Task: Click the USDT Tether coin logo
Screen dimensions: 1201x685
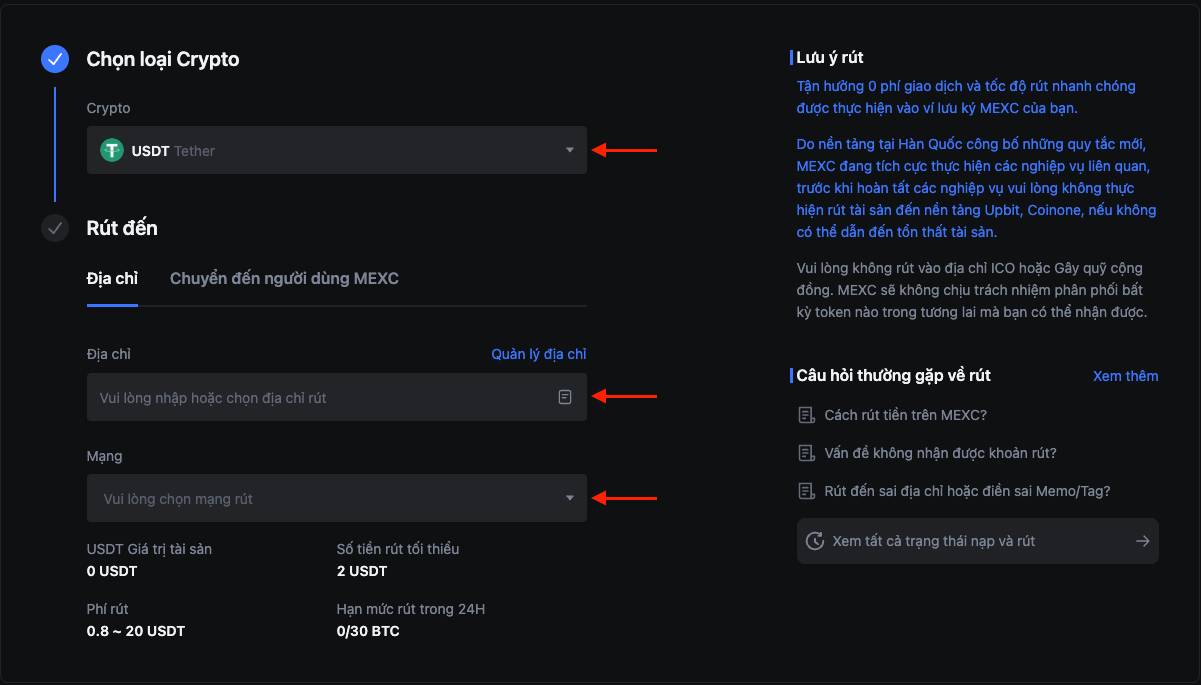Action: pyautogui.click(x=112, y=150)
